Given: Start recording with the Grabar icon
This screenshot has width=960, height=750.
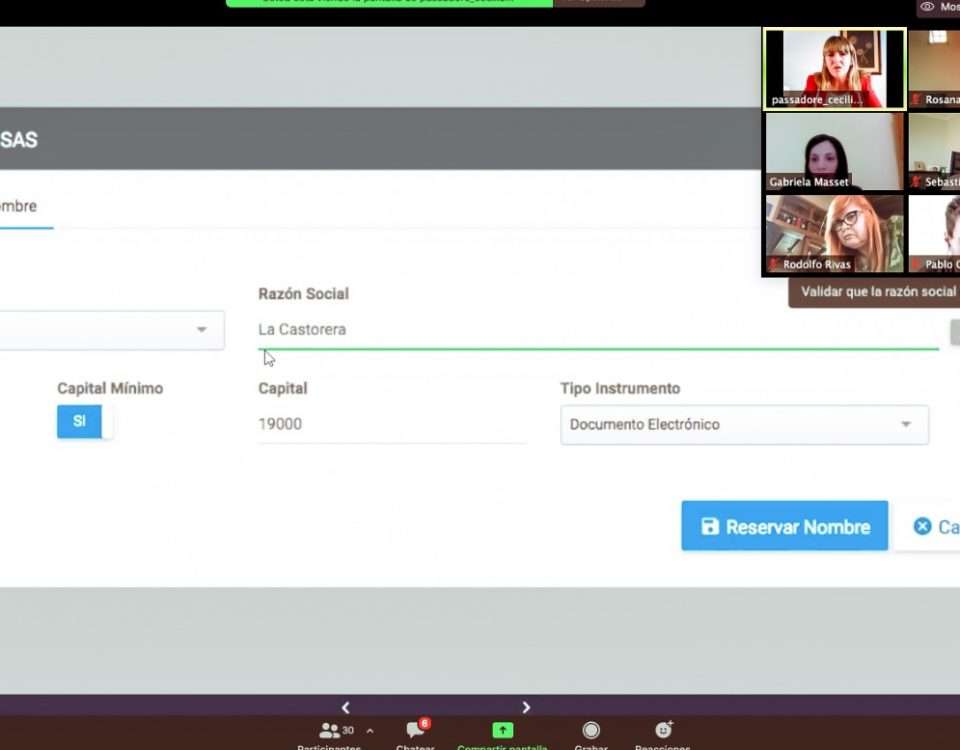Looking at the screenshot, I should [x=591, y=730].
